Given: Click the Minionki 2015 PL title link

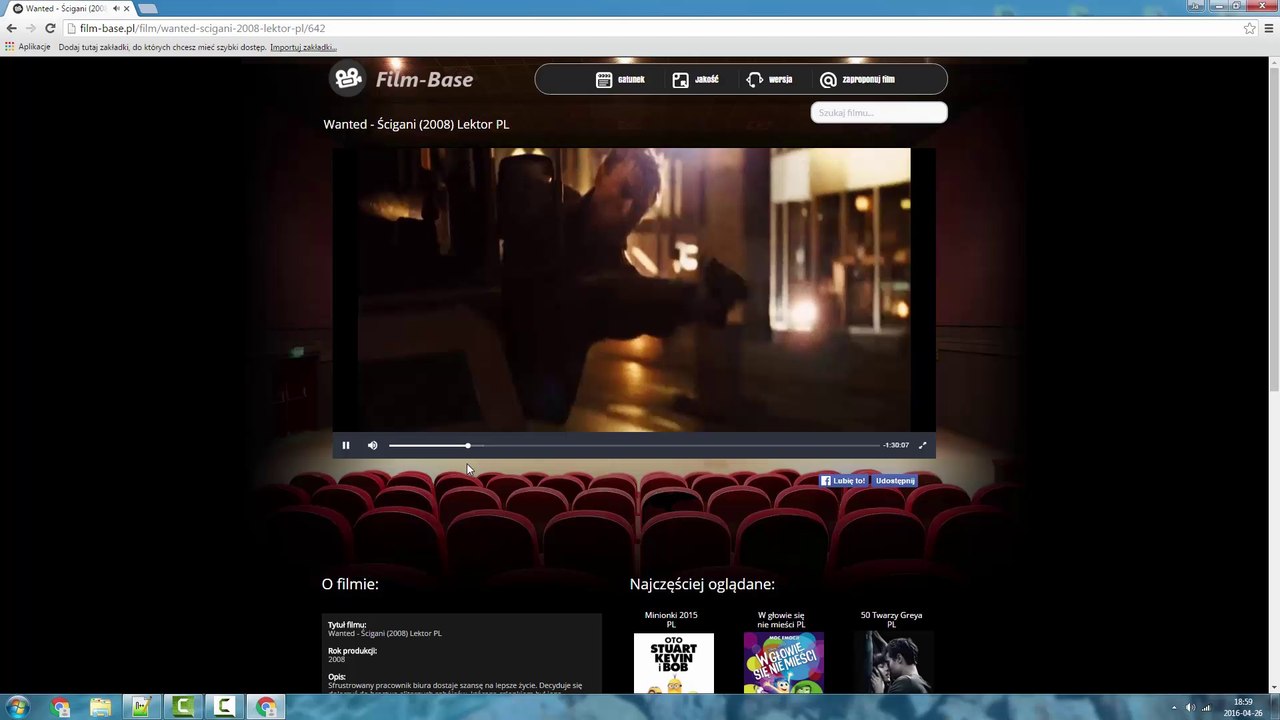Looking at the screenshot, I should (x=671, y=620).
